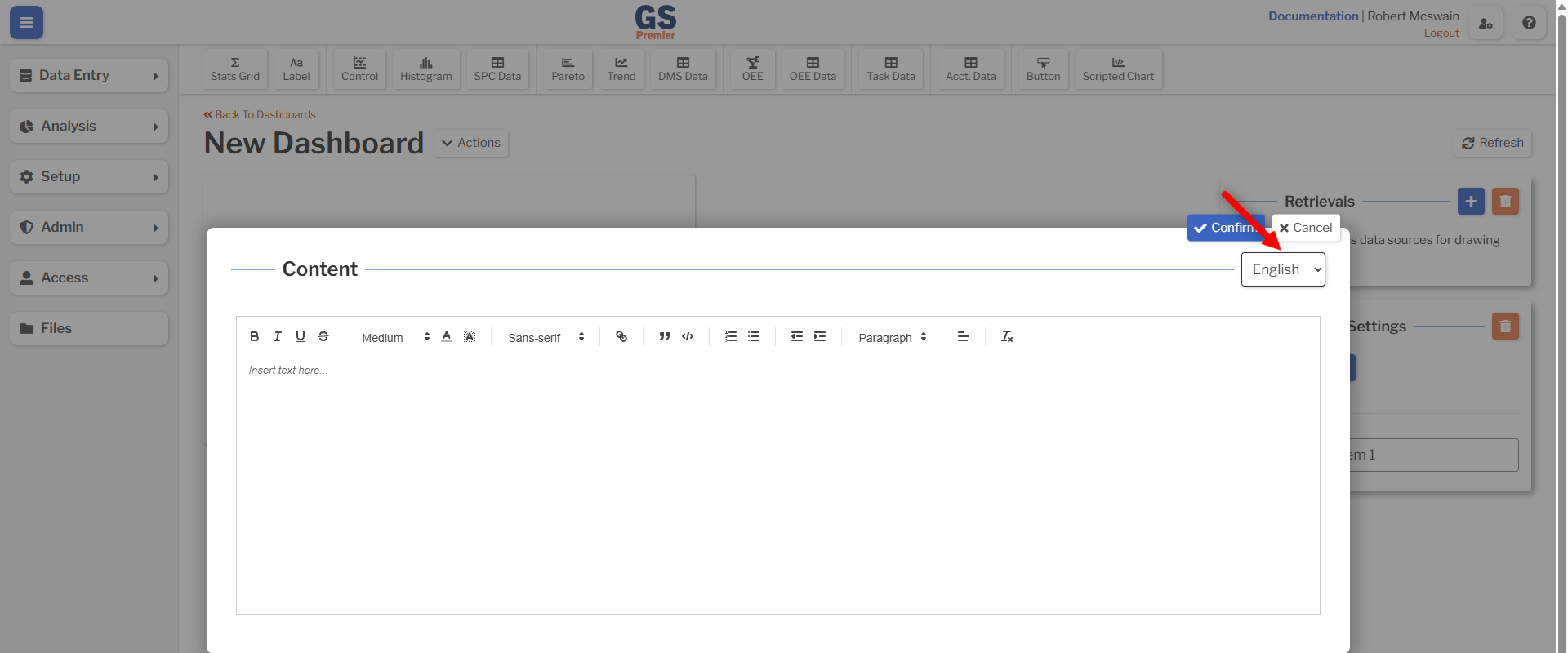Insert a code block
Viewport: 1568px width, 653px height.
pyautogui.click(x=688, y=336)
